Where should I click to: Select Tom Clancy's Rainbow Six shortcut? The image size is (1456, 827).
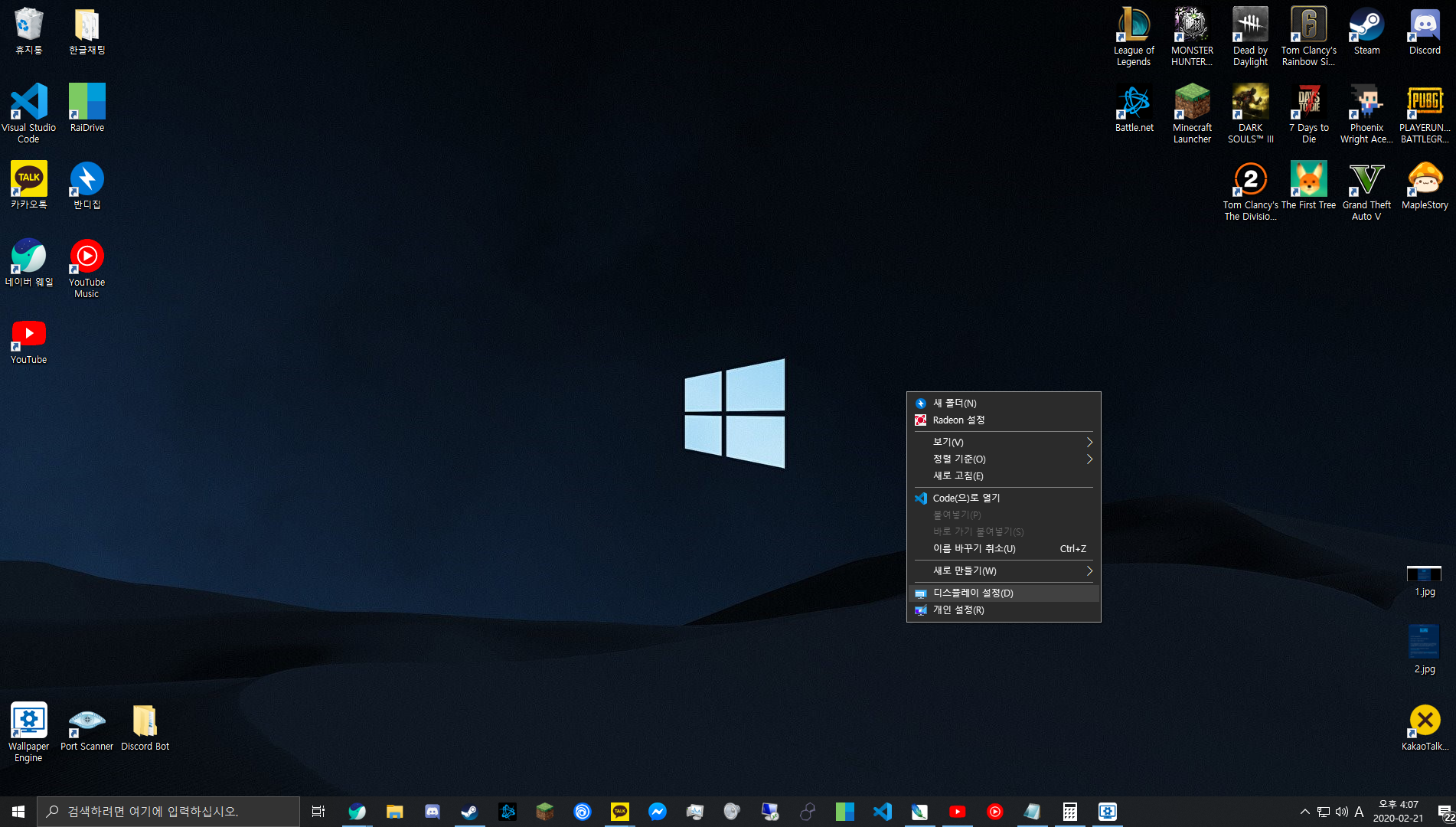click(1308, 37)
